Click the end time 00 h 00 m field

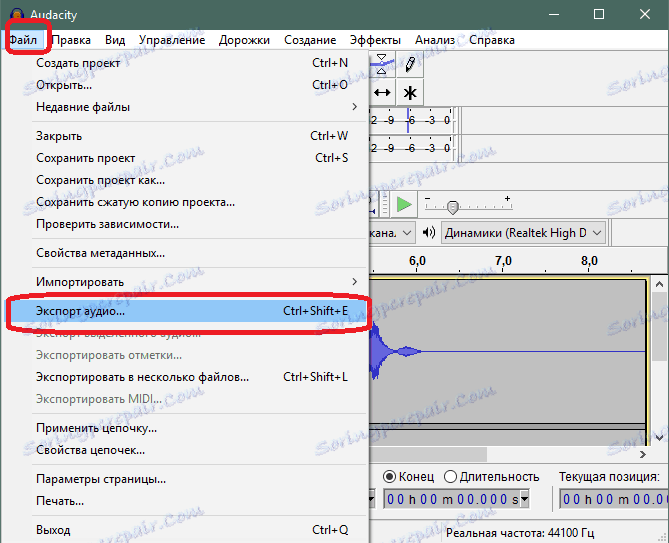click(451, 499)
